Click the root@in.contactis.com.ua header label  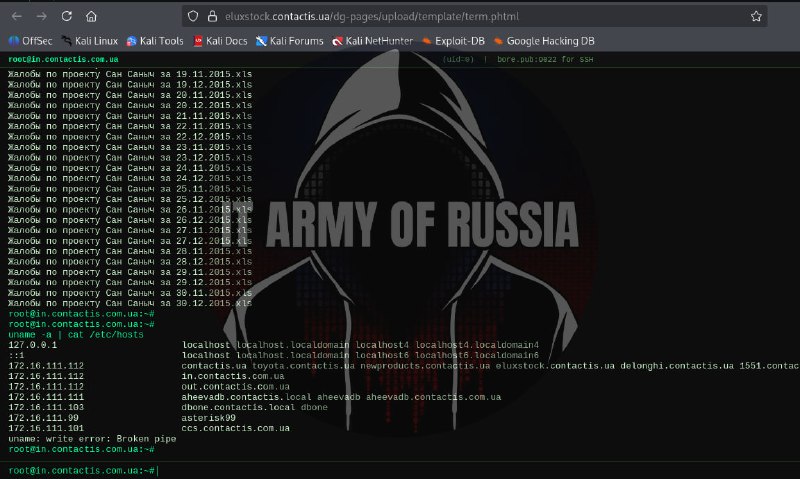click(x=63, y=59)
